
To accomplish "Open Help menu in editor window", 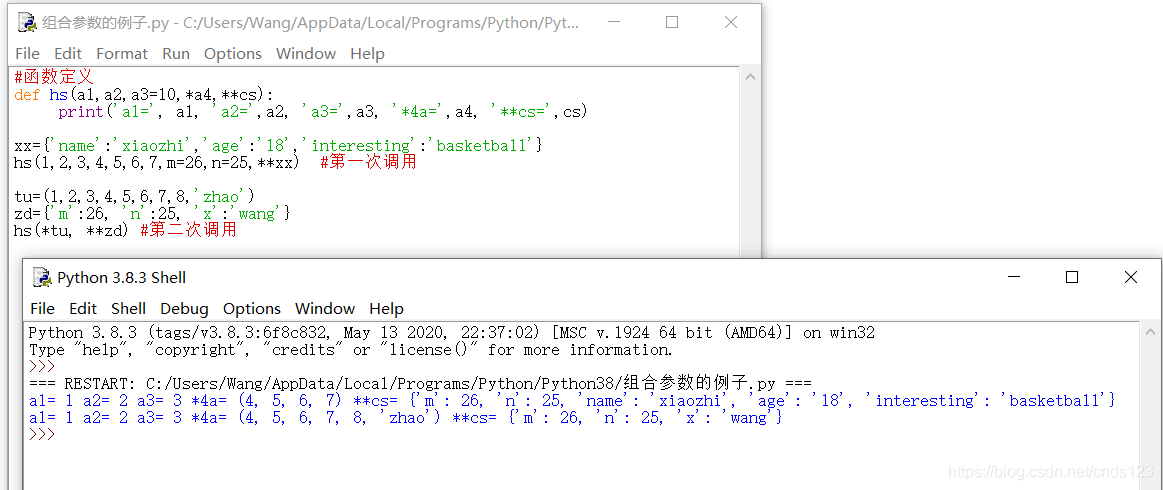I will coord(367,53).
